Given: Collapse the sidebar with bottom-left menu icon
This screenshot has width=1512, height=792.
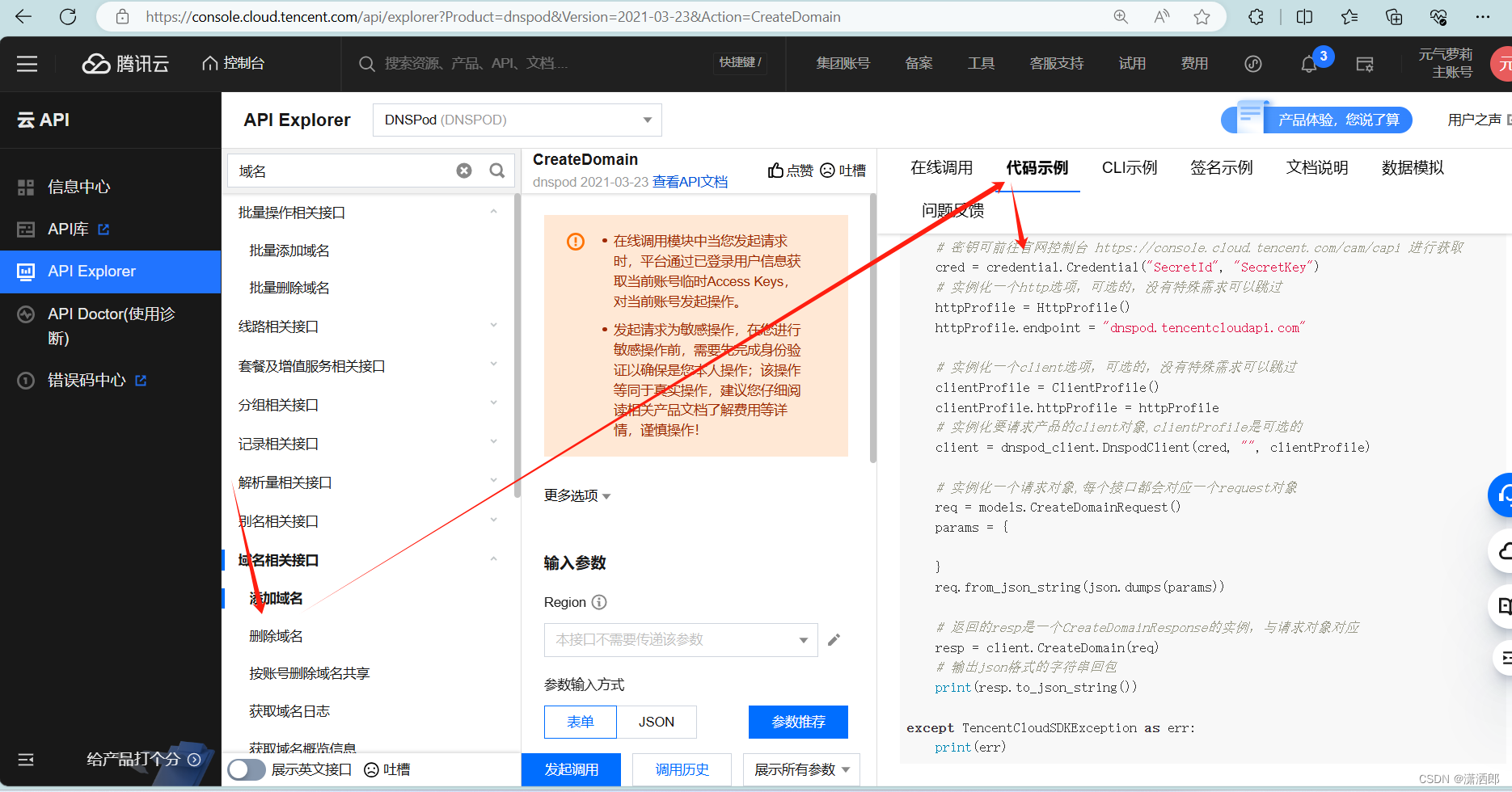Looking at the screenshot, I should click(26, 760).
